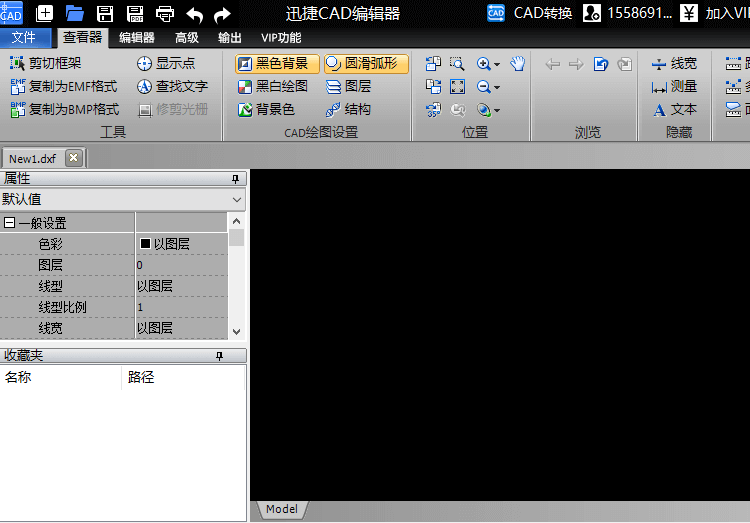Toggle the 黑色背景 setting
Viewport: 750px width, 523px height.
click(x=277, y=64)
